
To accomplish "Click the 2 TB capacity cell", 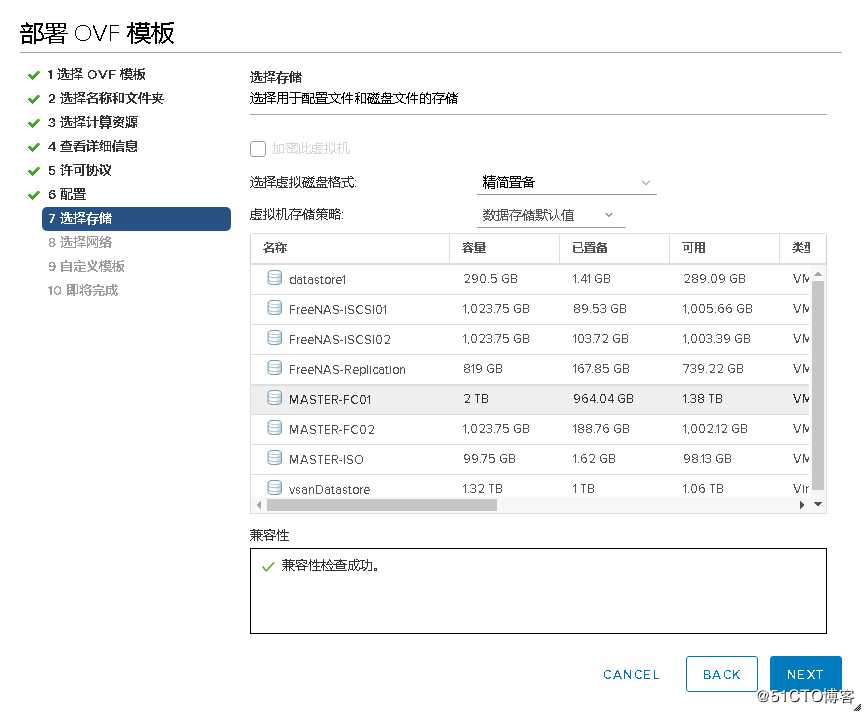I will pos(476,398).
